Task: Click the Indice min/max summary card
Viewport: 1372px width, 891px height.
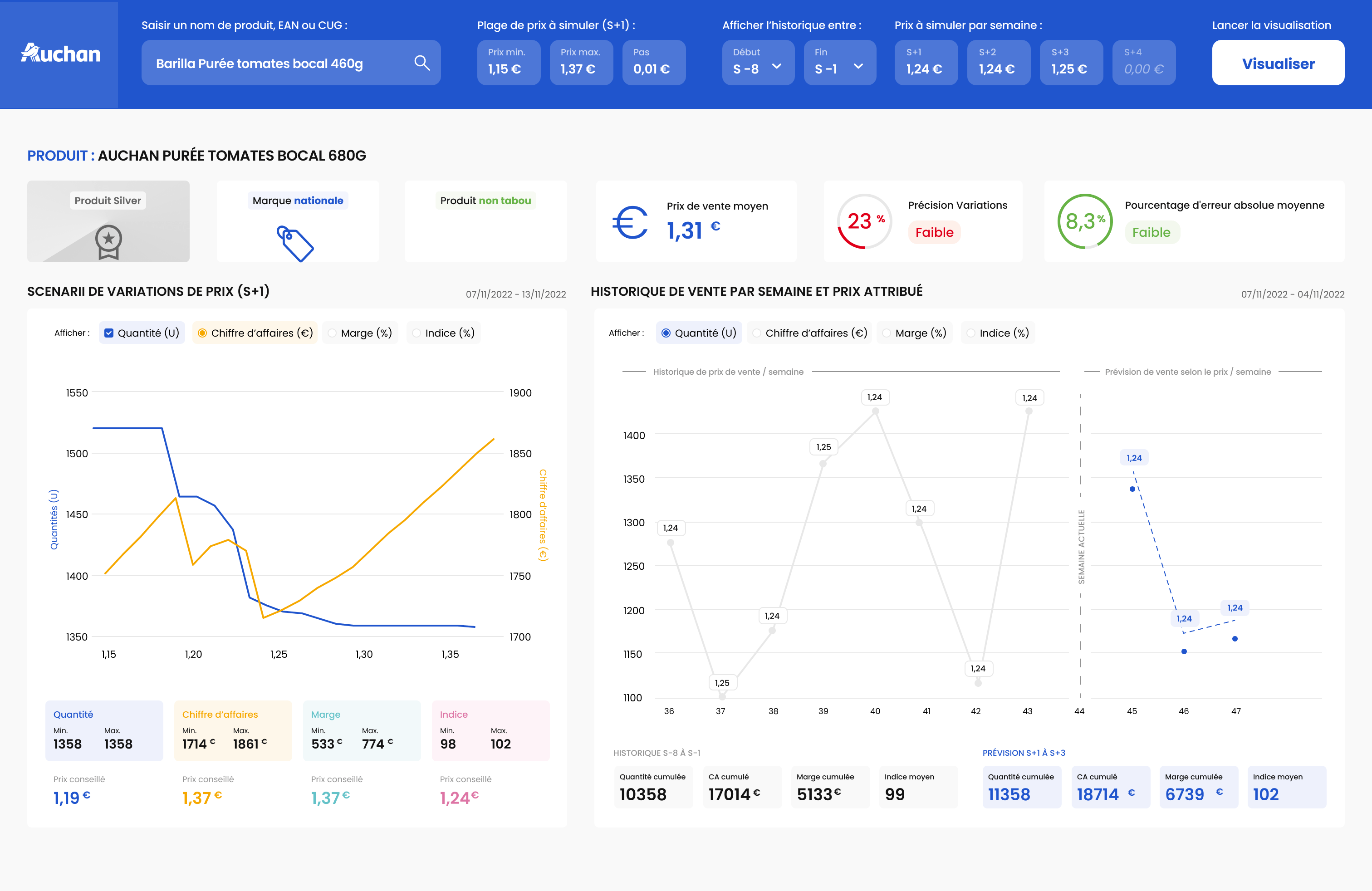Action: 490,731
